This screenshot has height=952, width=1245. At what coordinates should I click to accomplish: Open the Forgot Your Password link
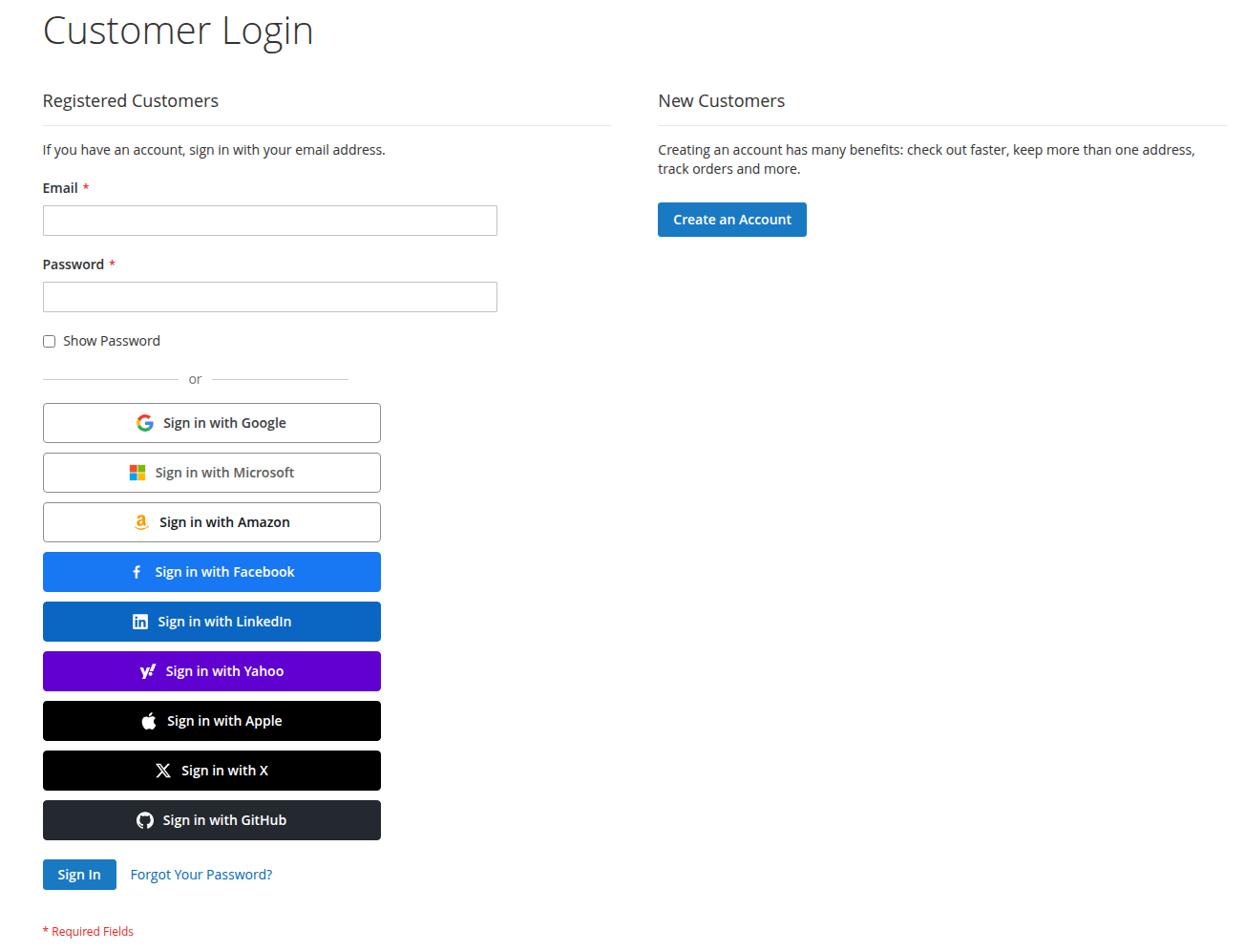click(x=201, y=875)
